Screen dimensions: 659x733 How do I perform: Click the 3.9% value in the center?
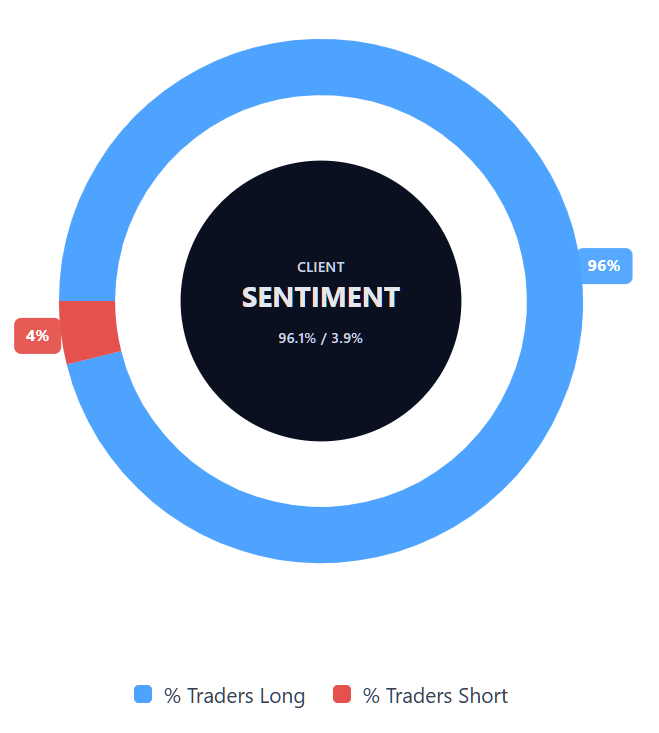[x=346, y=338]
